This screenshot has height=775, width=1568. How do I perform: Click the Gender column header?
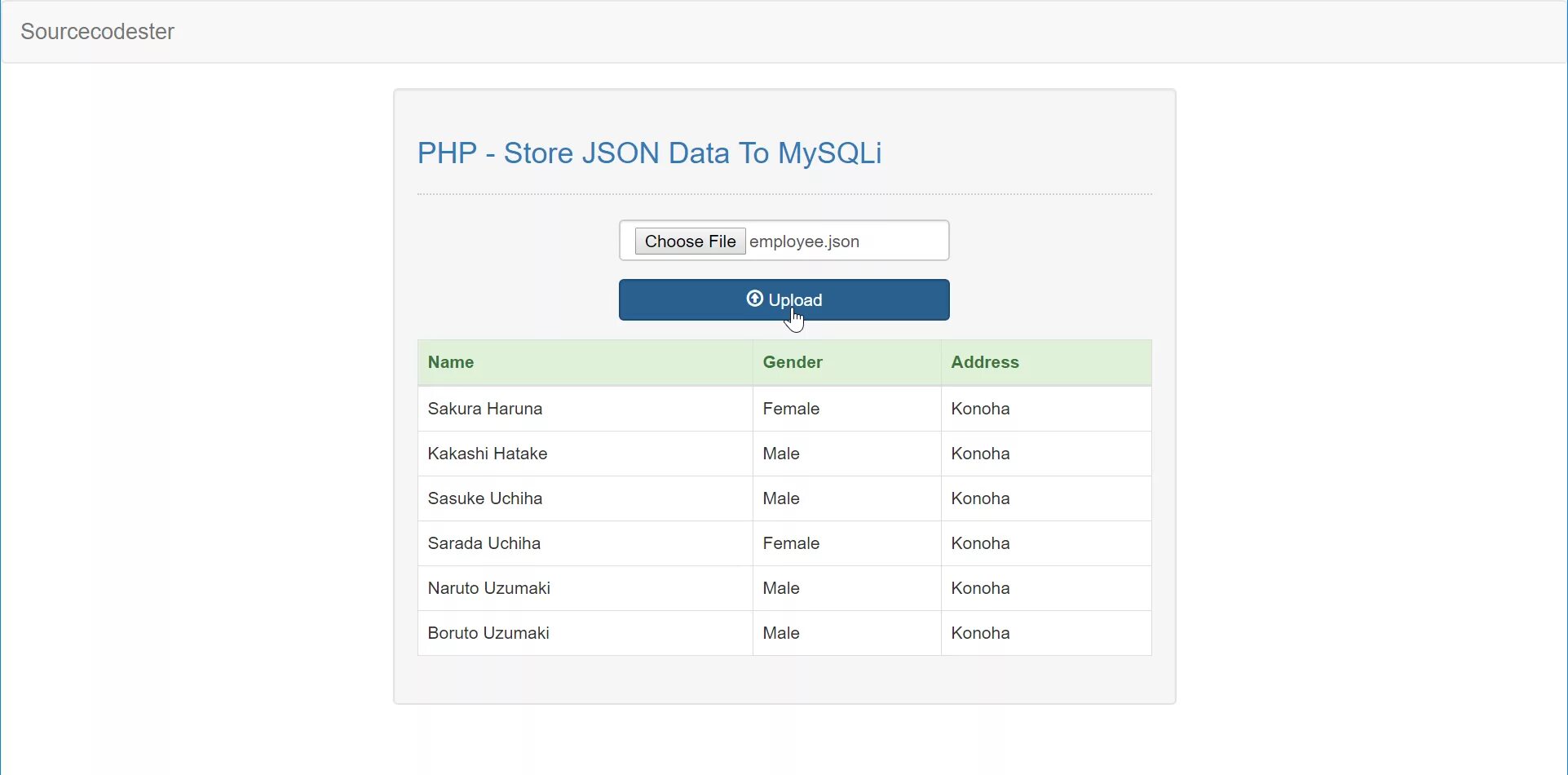click(x=793, y=362)
